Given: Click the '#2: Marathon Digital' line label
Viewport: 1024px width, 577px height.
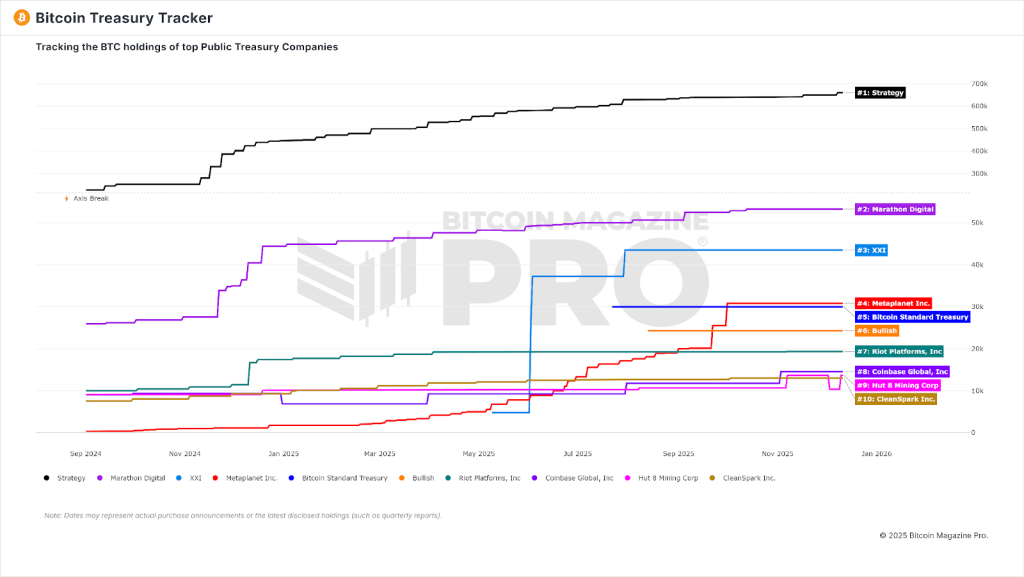Looking at the screenshot, I should [895, 209].
